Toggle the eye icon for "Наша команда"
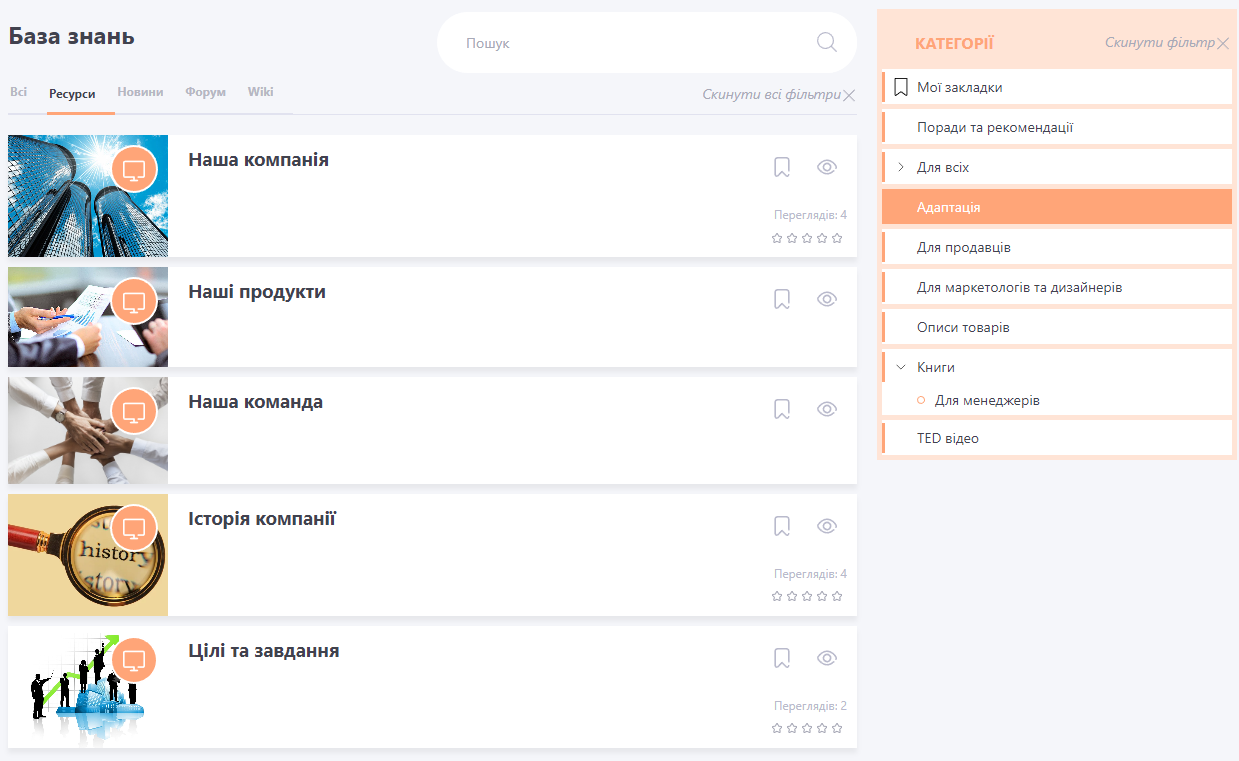Image resolution: width=1239 pixels, height=761 pixels. [826, 409]
